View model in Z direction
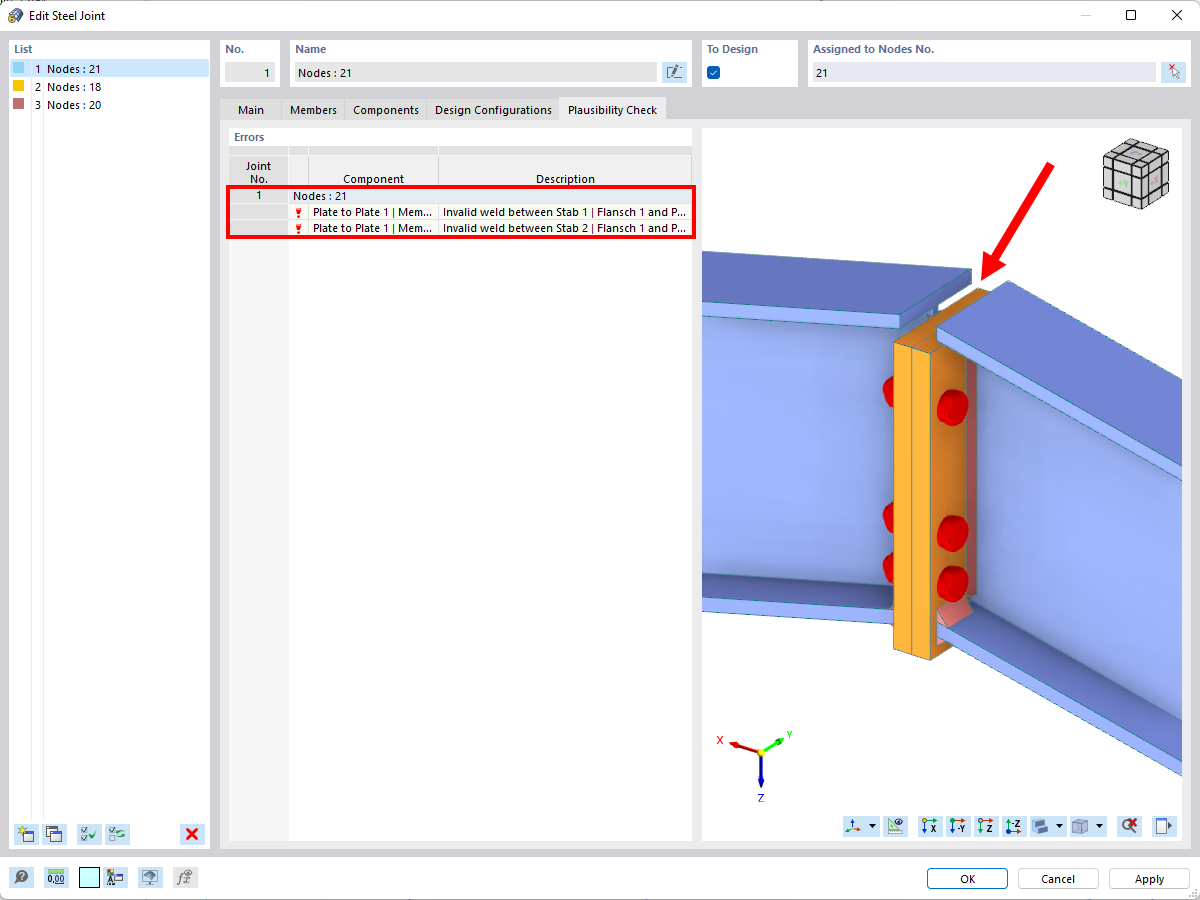The height and width of the screenshot is (900, 1200). click(x=986, y=826)
